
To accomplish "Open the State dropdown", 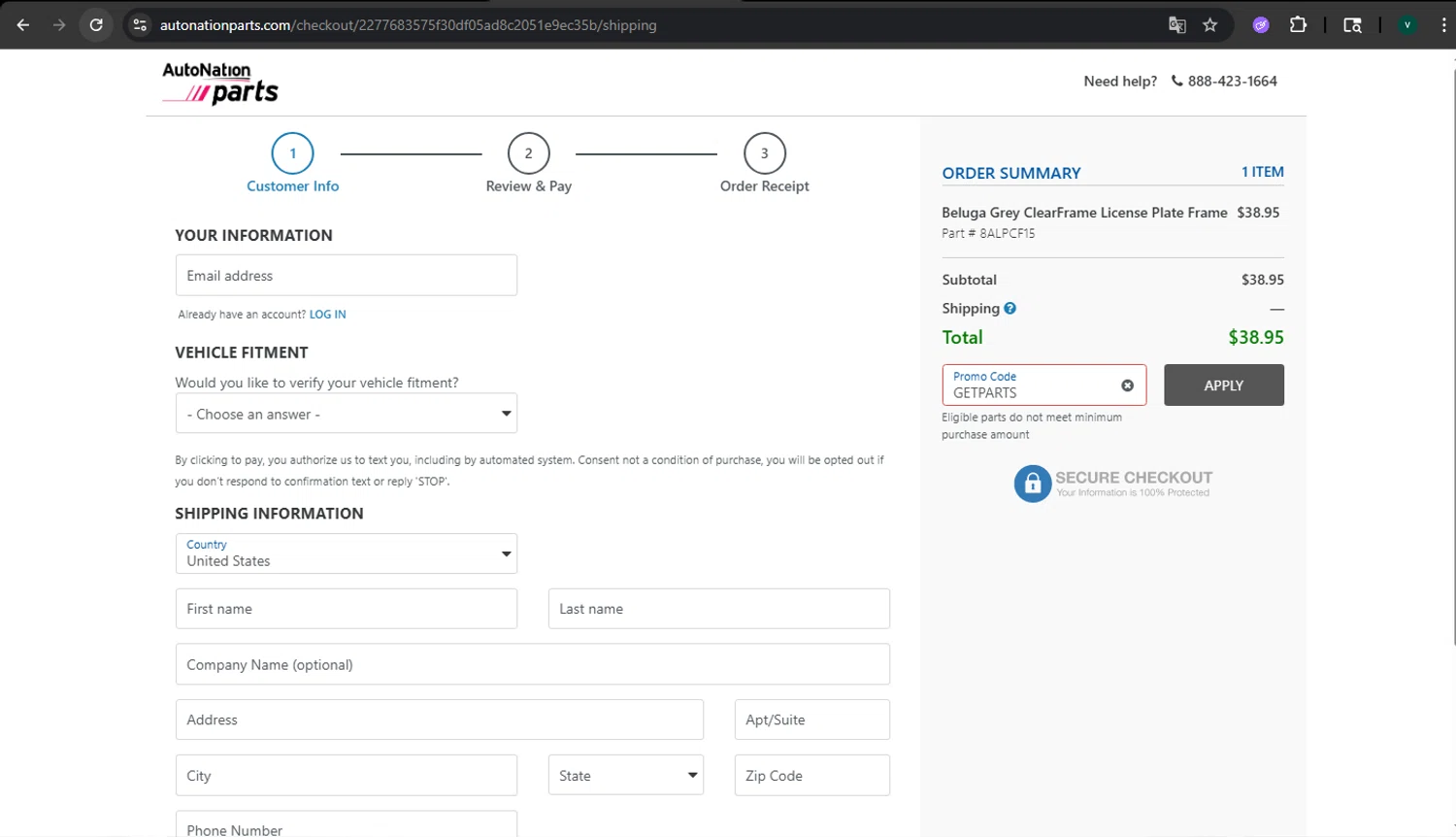I will coord(626,775).
